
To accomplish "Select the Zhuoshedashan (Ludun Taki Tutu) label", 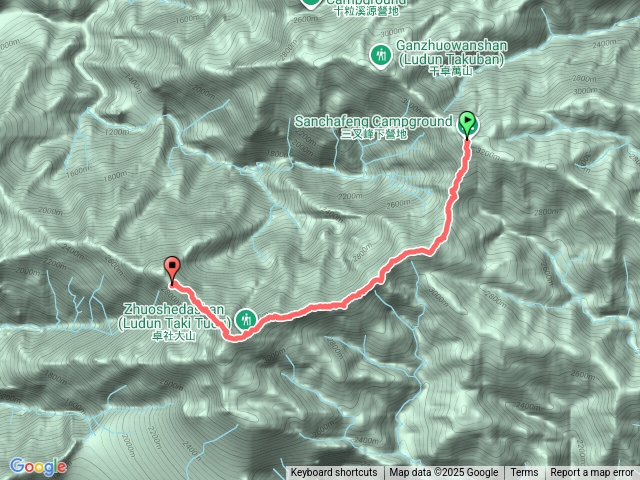I will (x=174, y=316).
